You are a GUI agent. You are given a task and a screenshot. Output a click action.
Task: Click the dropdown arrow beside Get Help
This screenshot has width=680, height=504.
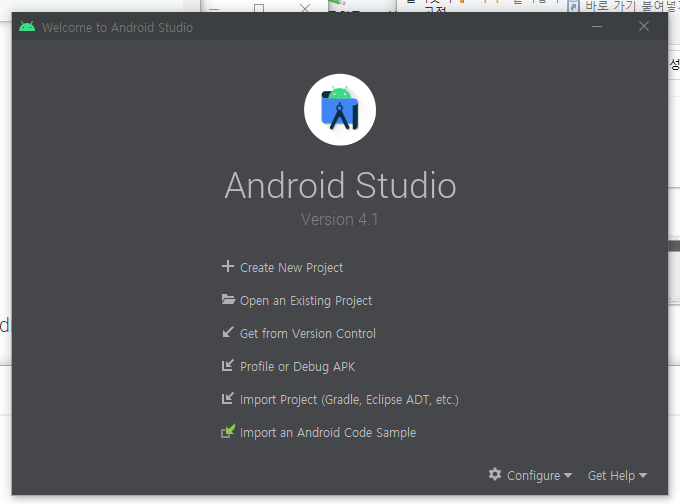click(x=643, y=476)
